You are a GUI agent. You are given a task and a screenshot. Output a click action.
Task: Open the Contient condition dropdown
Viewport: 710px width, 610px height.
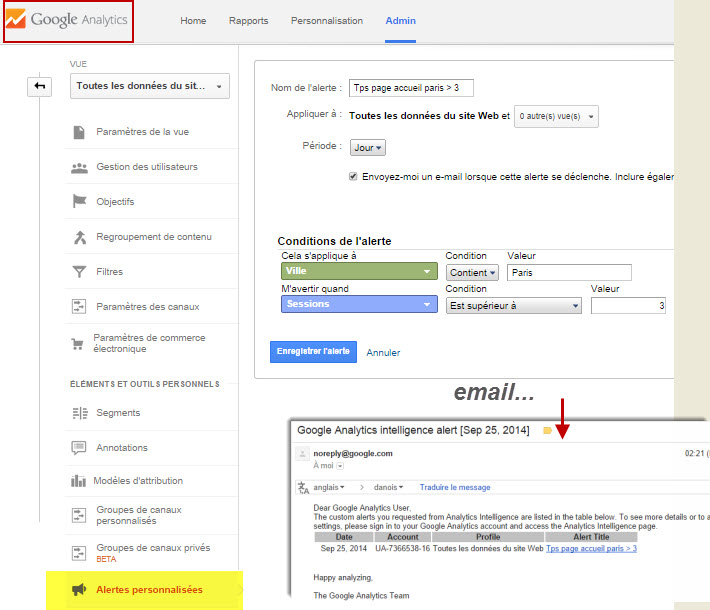coord(472,273)
